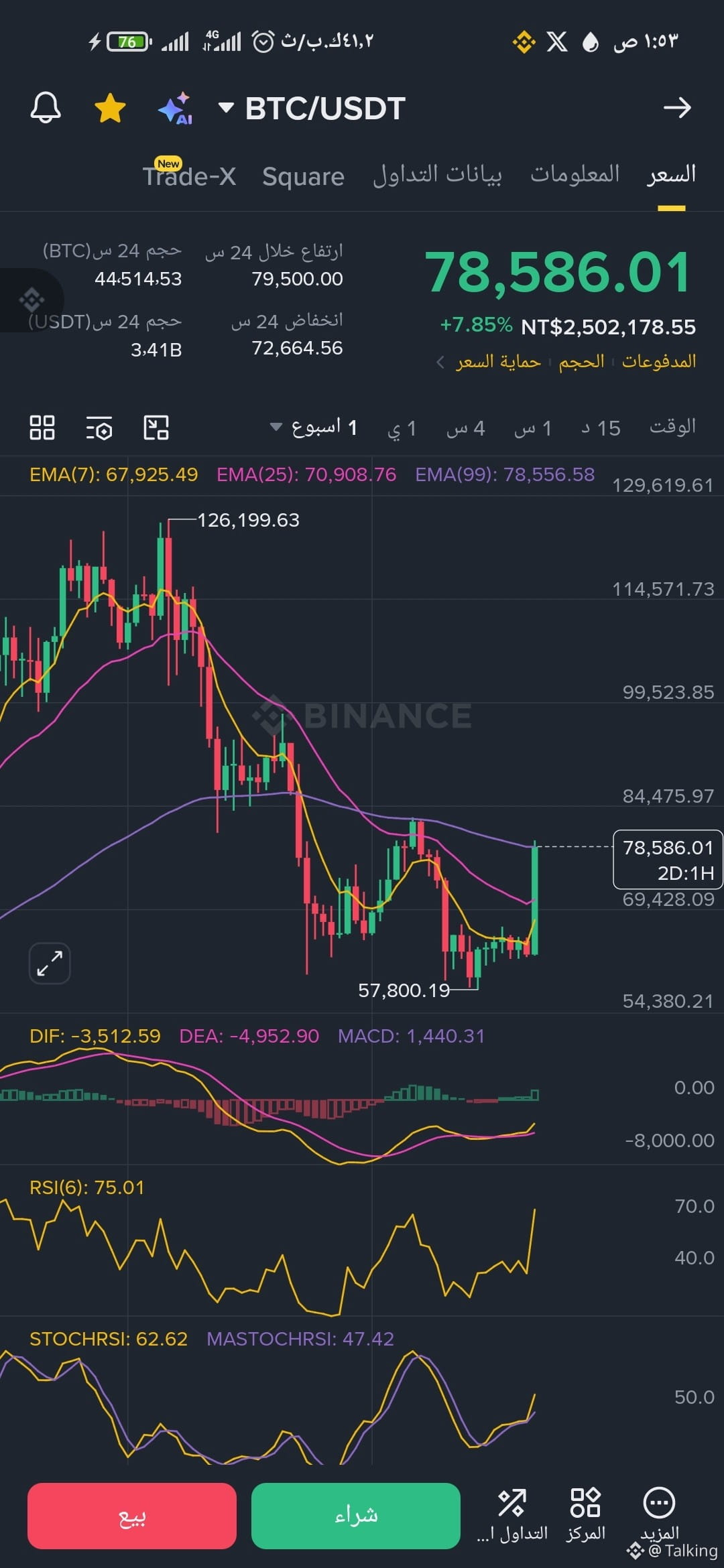Screen dimensions: 724x1568
Task: Select the 15 د interval
Action: tap(601, 428)
